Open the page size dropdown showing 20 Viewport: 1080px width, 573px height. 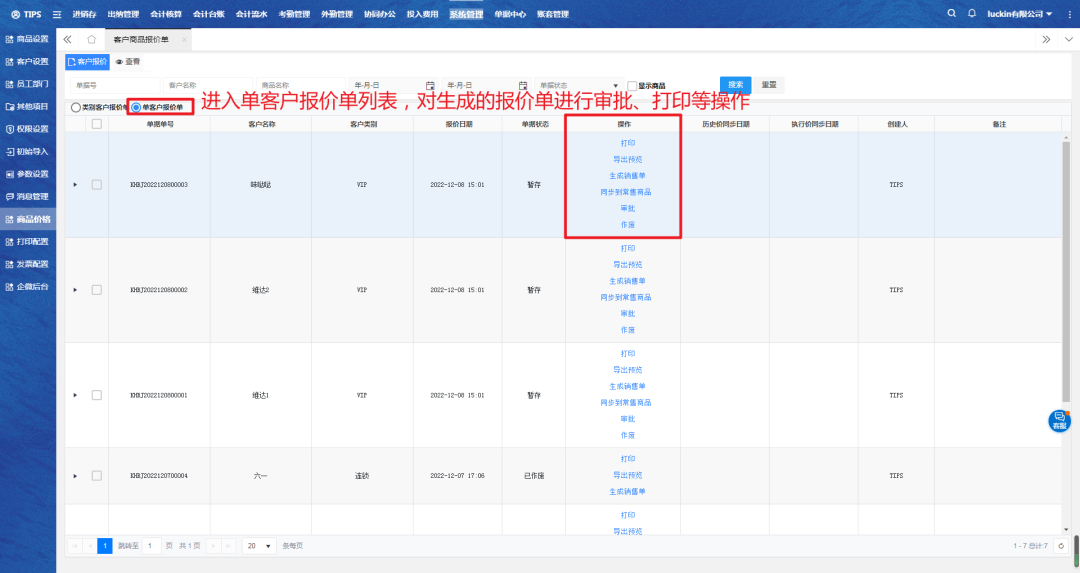[259, 546]
